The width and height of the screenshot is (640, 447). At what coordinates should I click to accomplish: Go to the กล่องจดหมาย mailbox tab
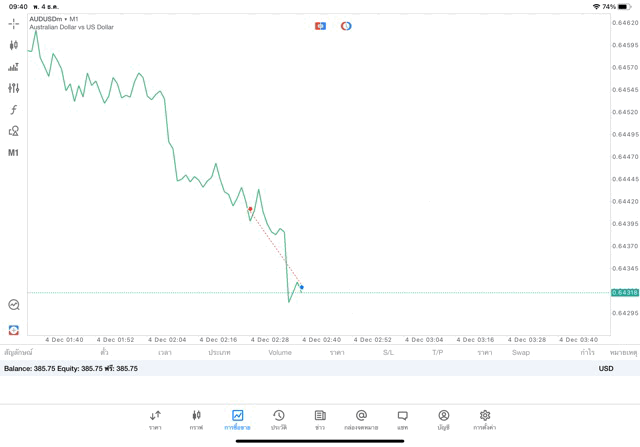(361, 420)
